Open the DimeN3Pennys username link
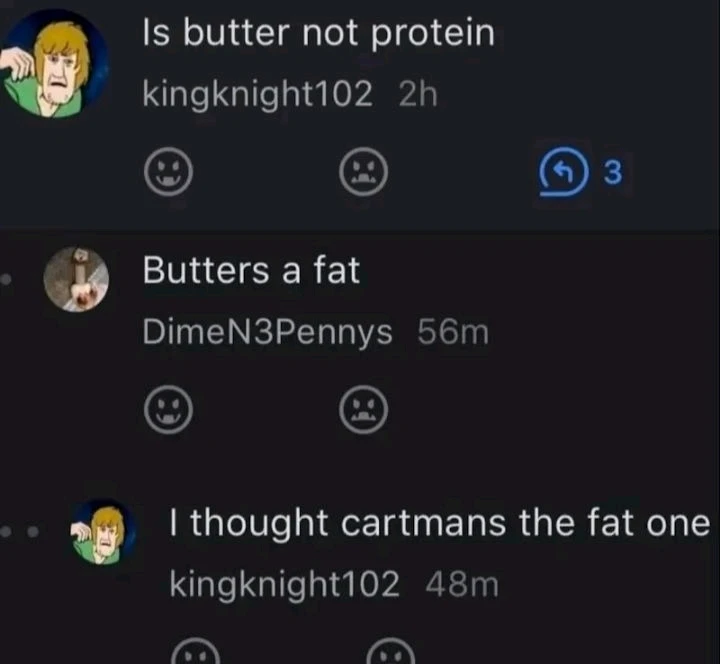 pos(268,333)
